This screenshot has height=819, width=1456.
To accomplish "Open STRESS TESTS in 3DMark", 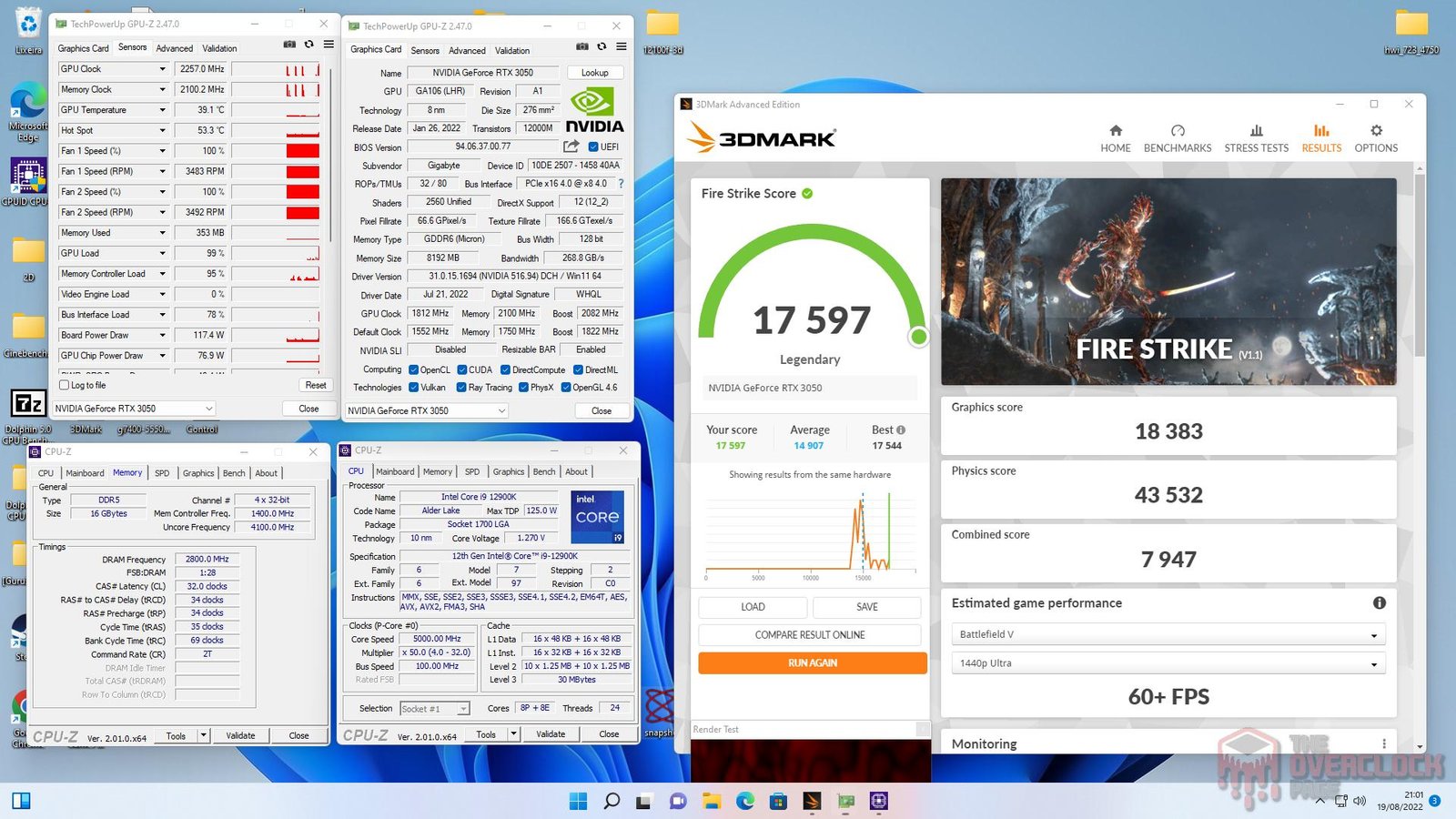I will 1256,138.
